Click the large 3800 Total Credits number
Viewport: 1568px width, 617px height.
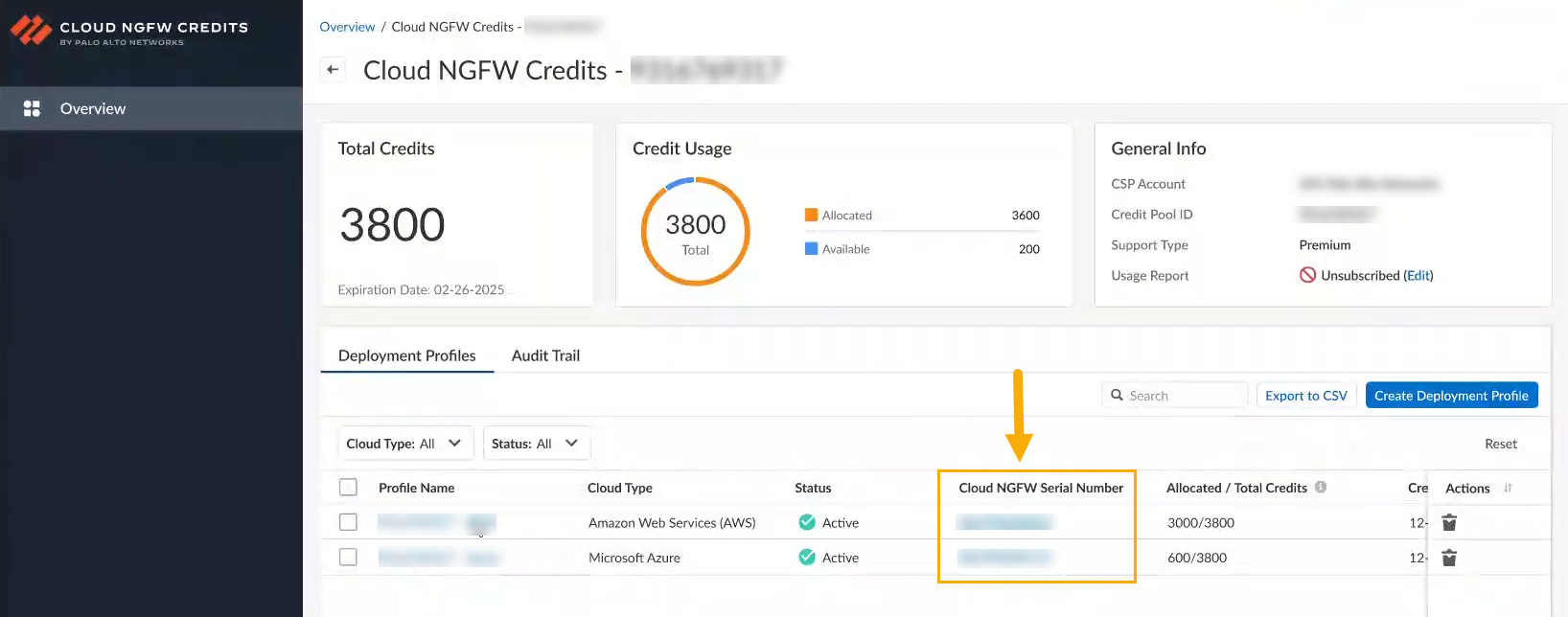392,225
